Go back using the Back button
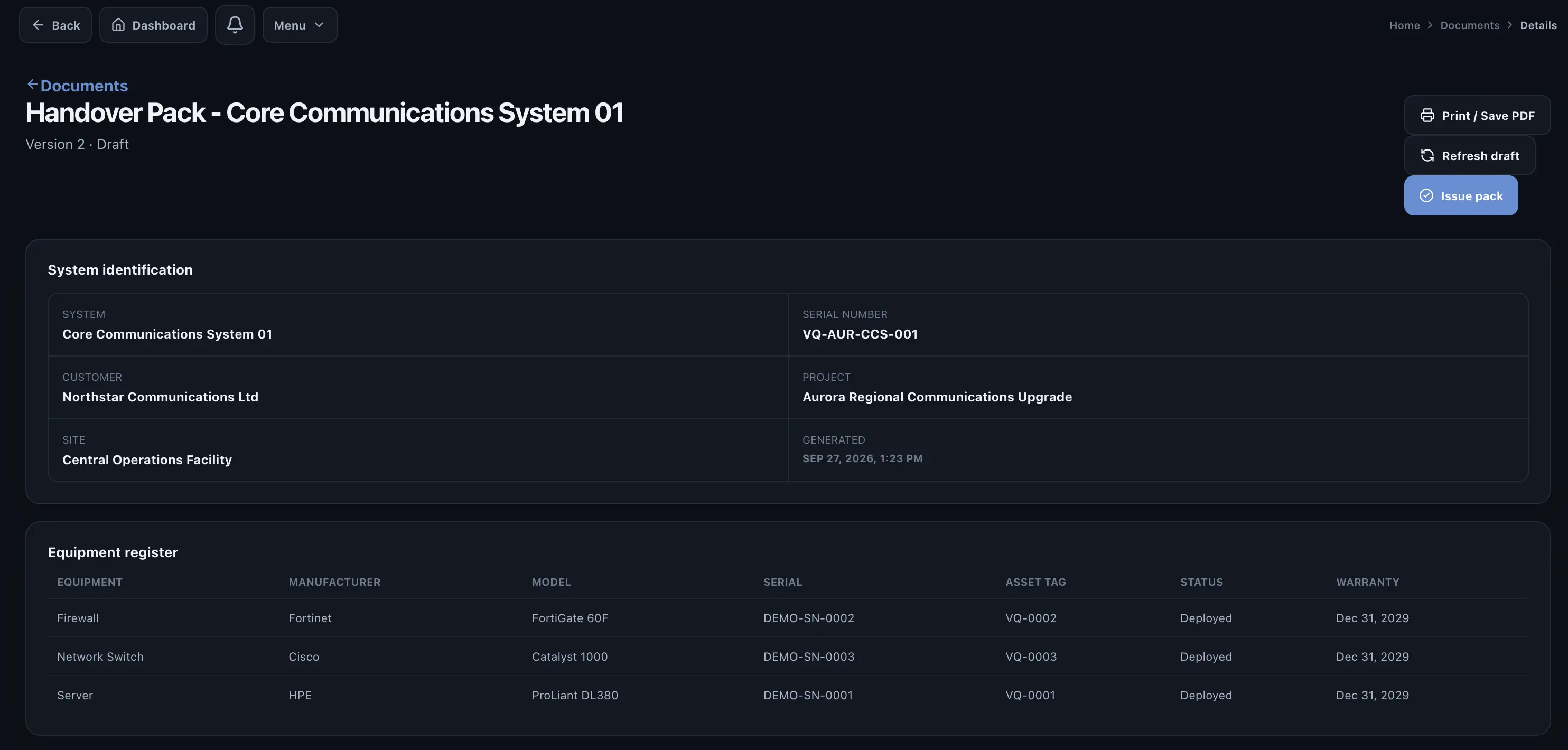The height and width of the screenshot is (750, 1568). [55, 25]
